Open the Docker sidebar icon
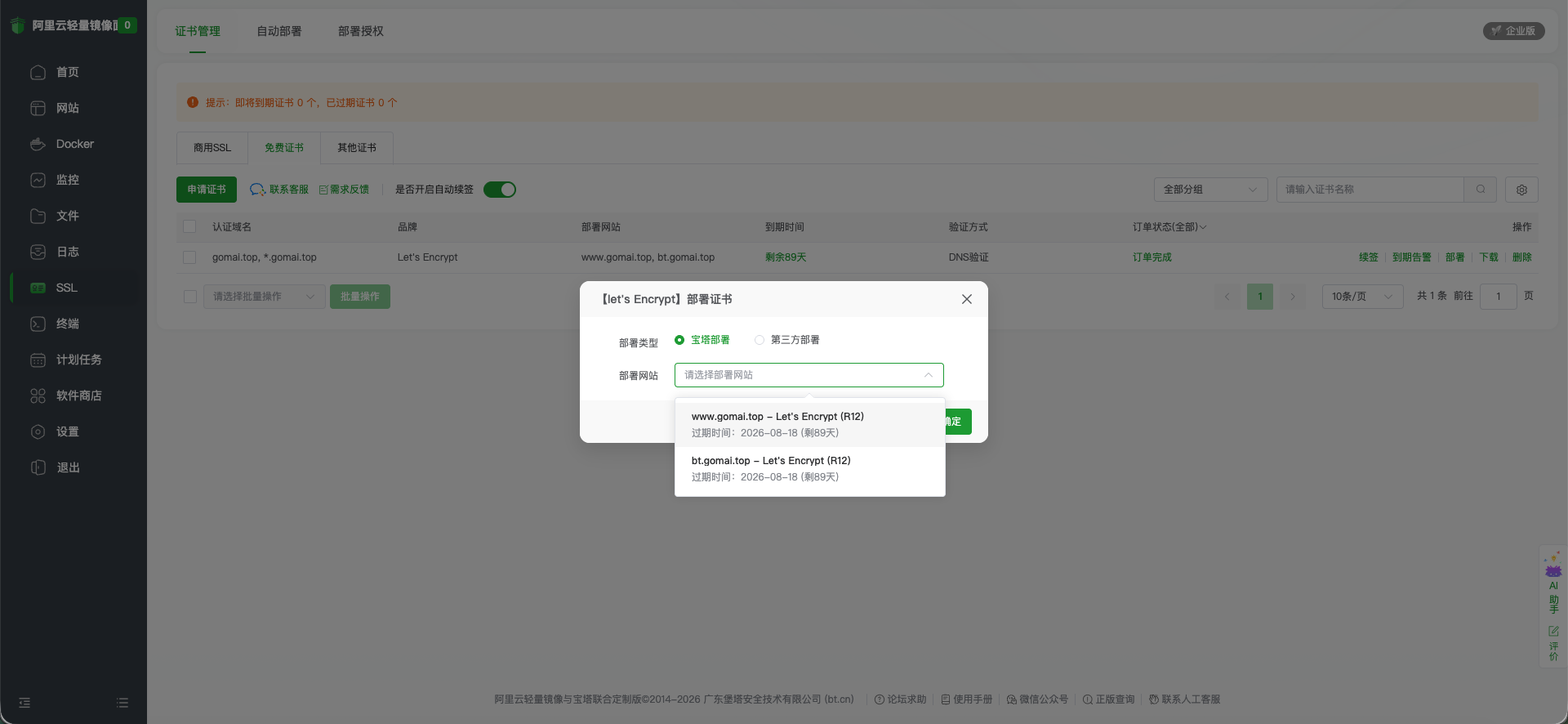 click(x=38, y=144)
